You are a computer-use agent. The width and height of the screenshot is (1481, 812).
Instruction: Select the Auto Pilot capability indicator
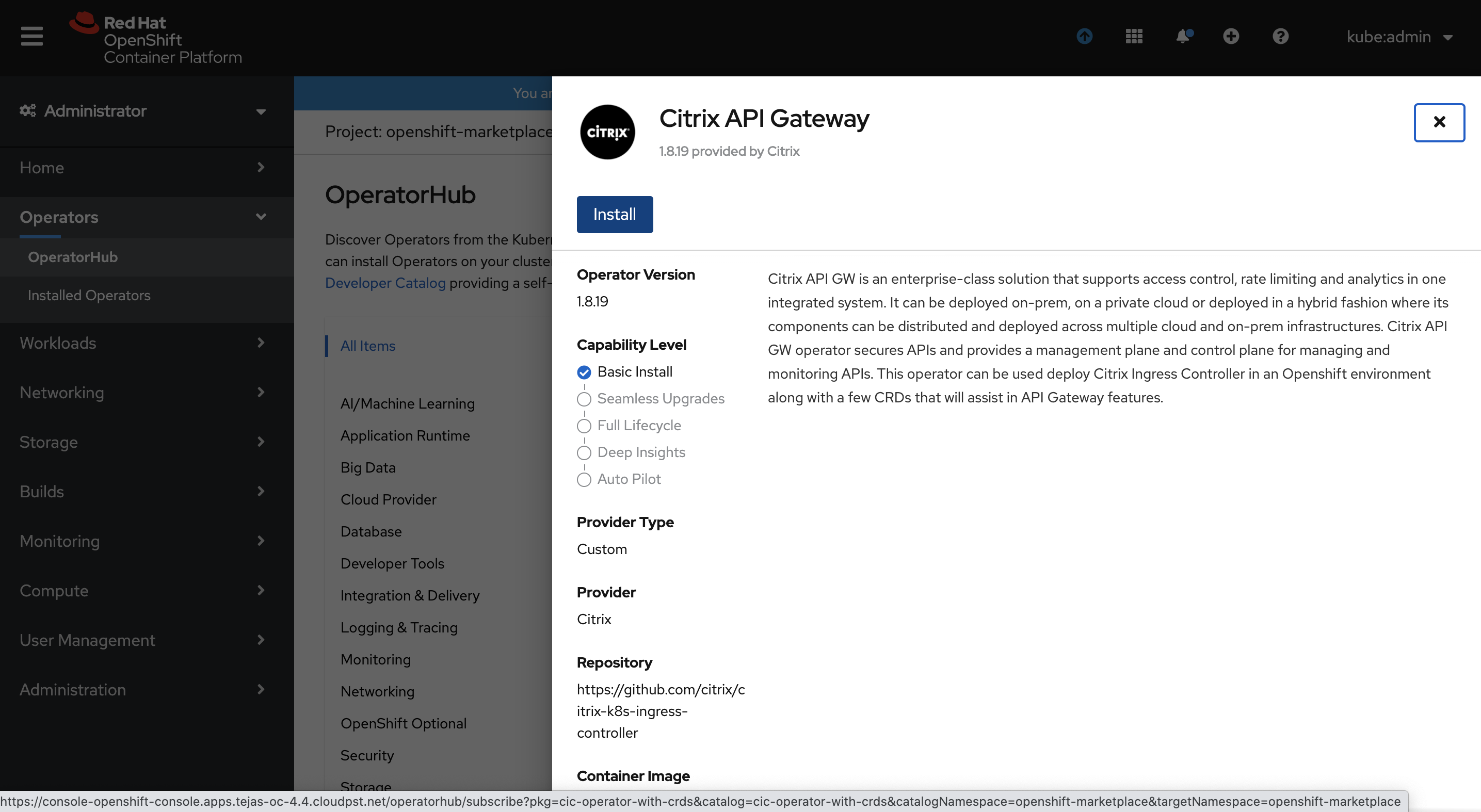coord(584,479)
